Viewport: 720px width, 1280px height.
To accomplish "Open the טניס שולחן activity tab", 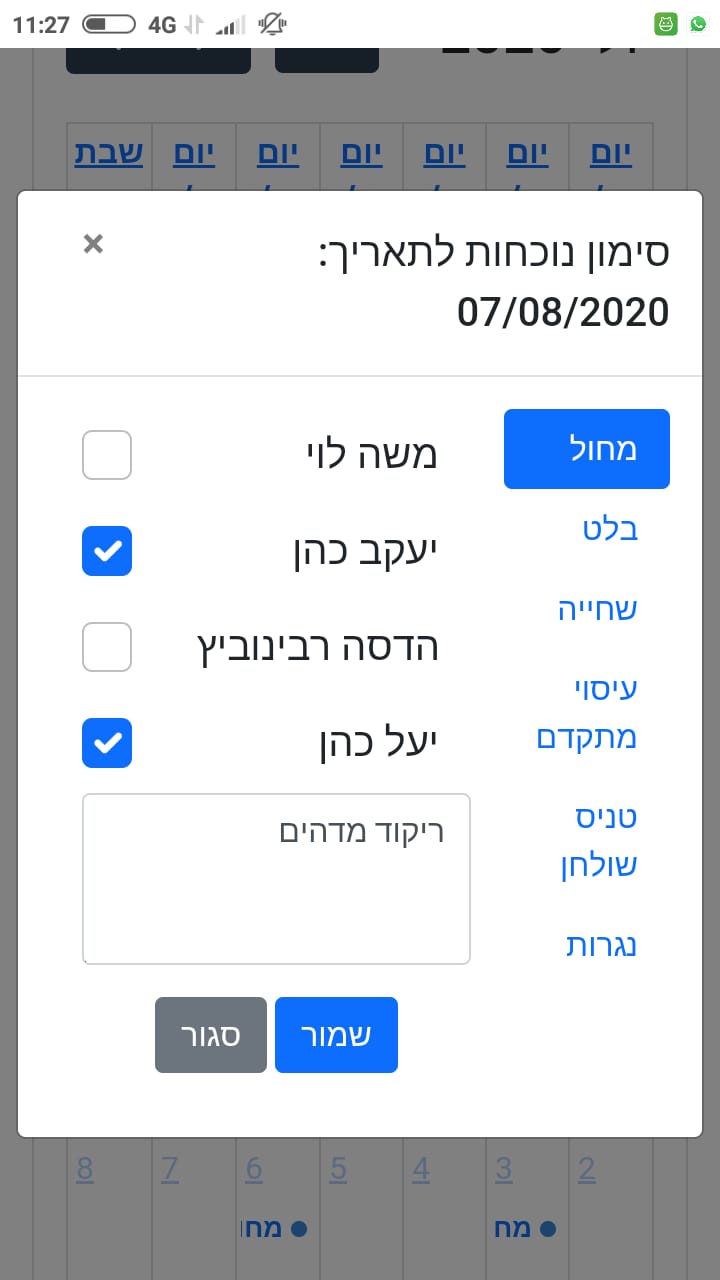I will (598, 841).
